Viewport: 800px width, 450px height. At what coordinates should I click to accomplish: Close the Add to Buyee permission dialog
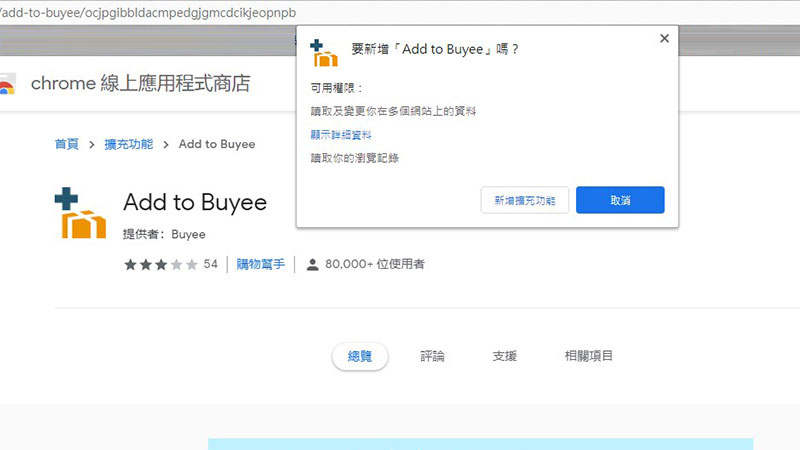coord(664,38)
